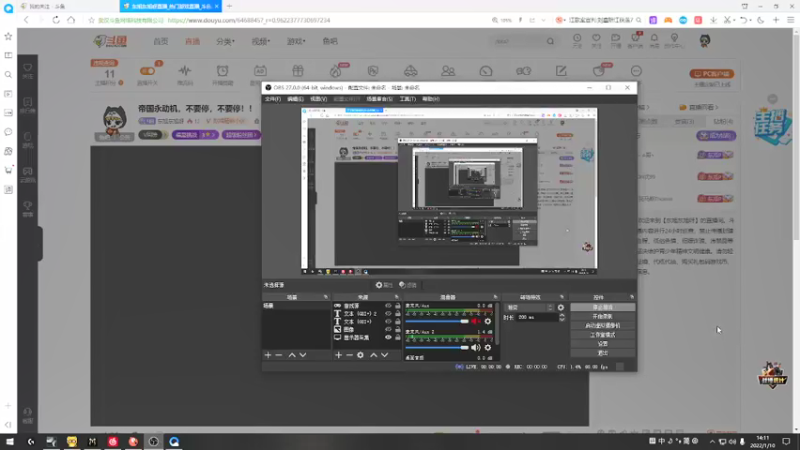800x450 pixels.
Task: Open OBS 编辑(E) menu
Action: coord(295,99)
